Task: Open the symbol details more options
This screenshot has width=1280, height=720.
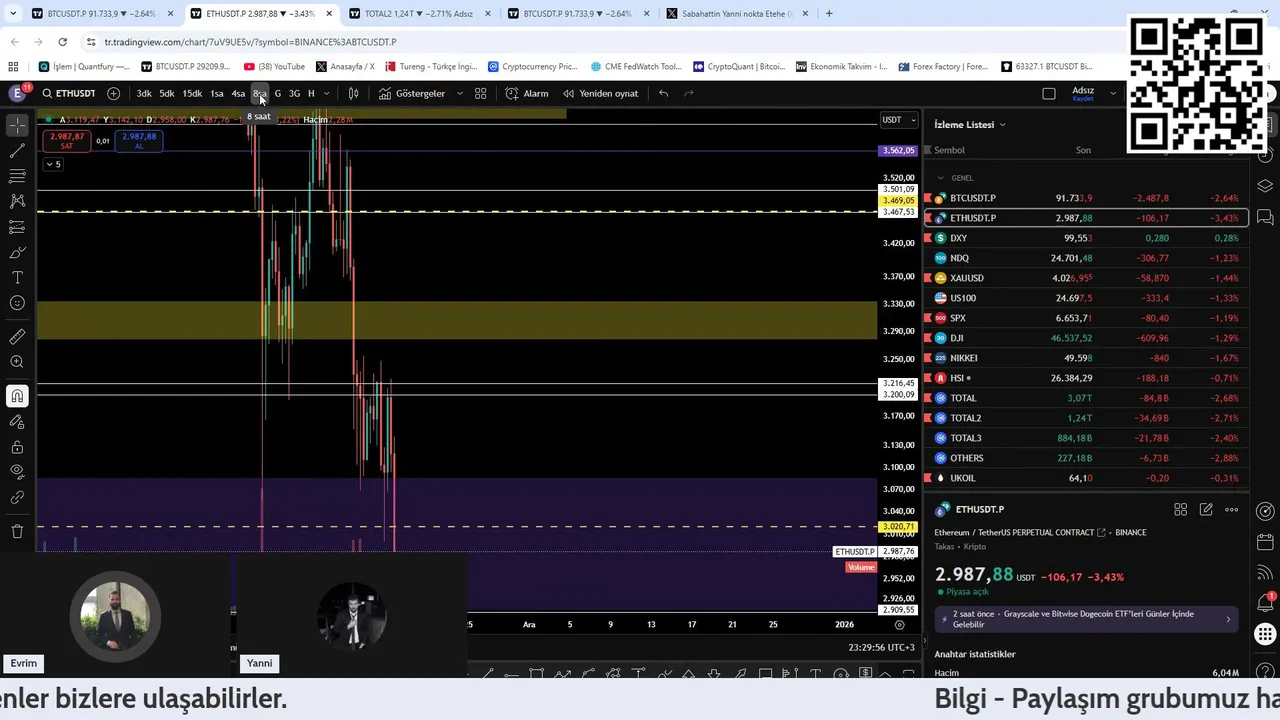Action: pos(1232,509)
